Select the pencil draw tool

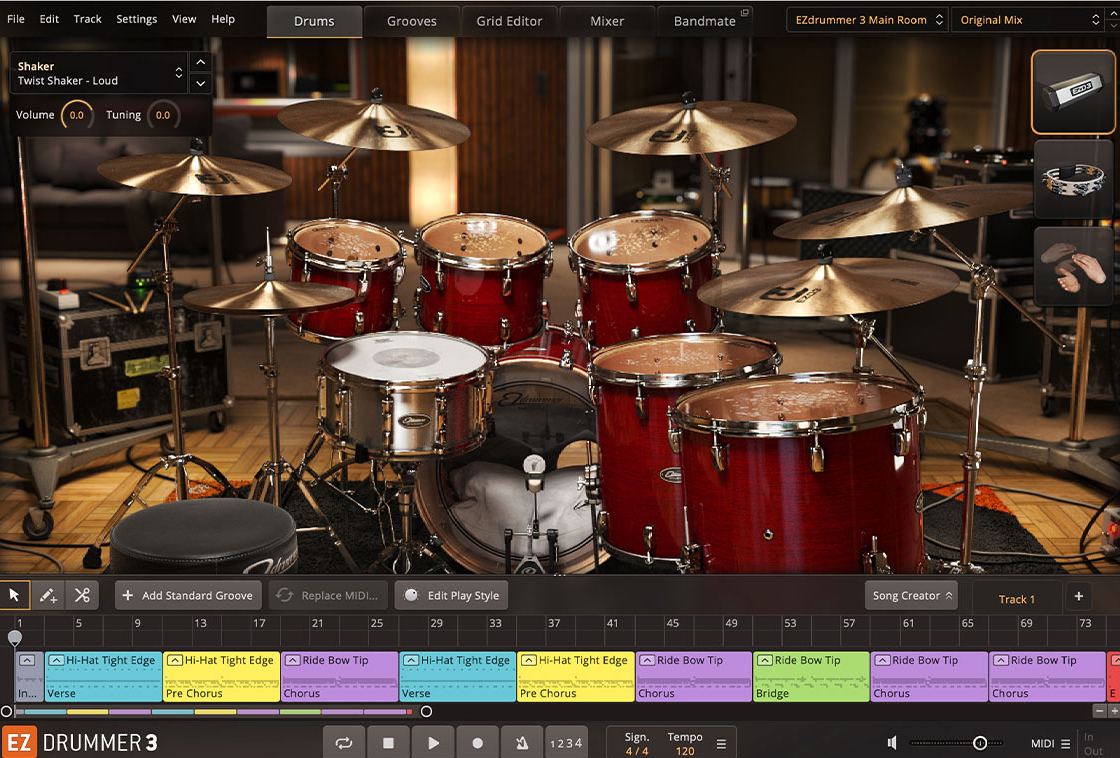point(48,595)
